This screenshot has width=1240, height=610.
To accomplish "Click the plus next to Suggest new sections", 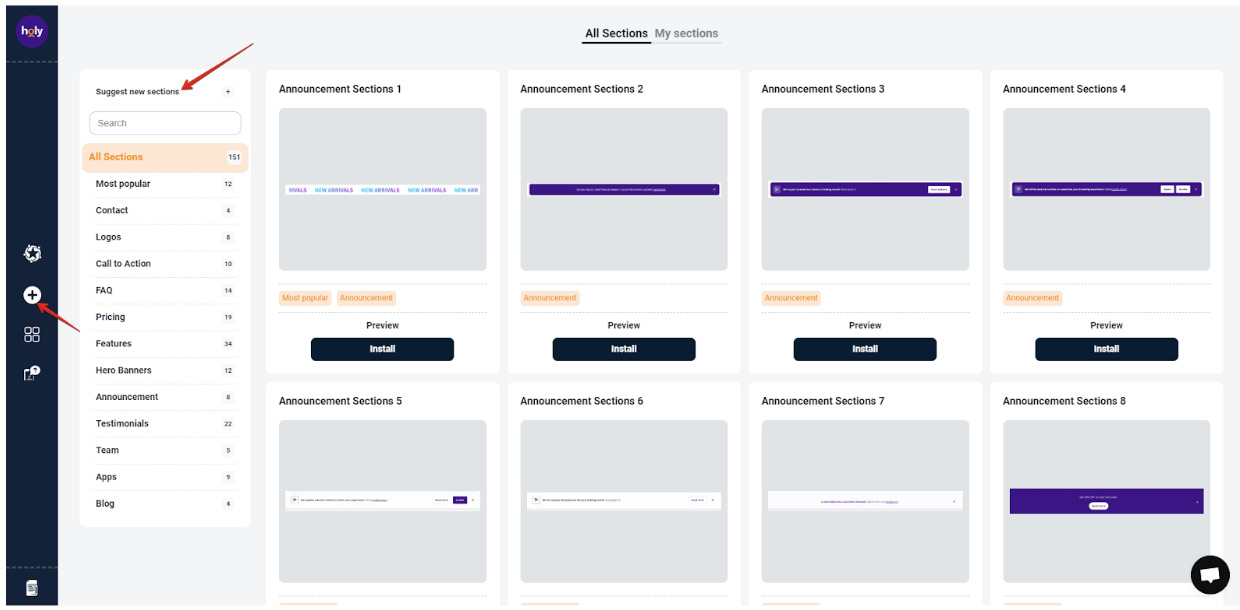I will [x=228, y=92].
